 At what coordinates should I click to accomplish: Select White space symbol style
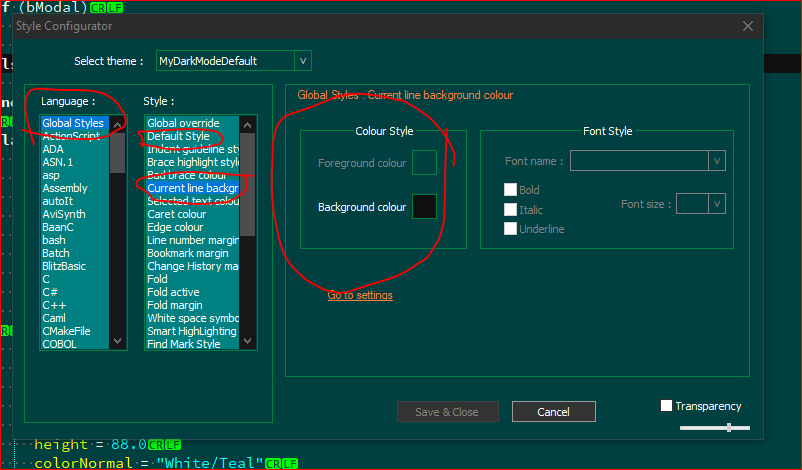[192, 318]
